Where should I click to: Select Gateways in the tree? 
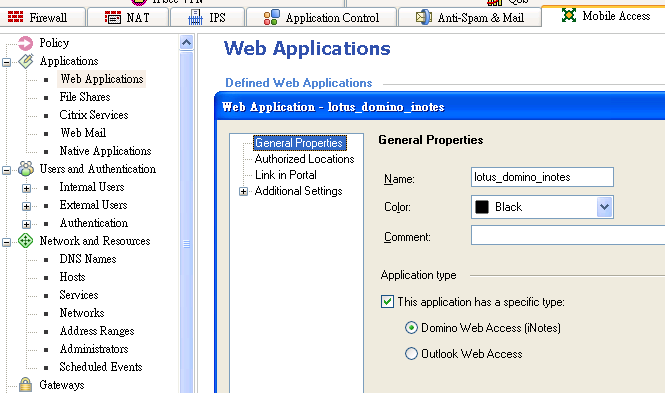click(x=62, y=385)
